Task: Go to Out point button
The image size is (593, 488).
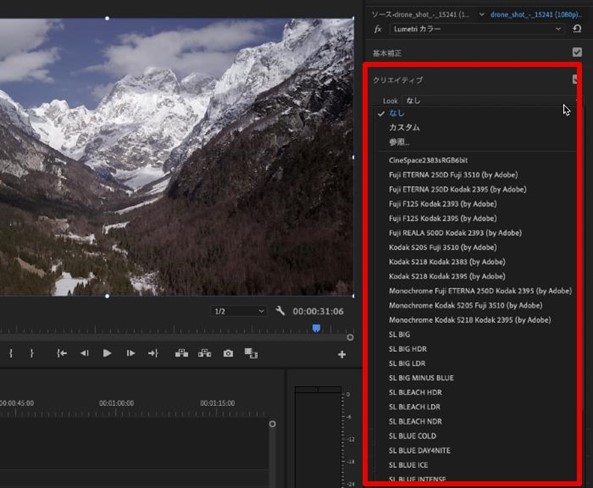Action: tap(153, 353)
